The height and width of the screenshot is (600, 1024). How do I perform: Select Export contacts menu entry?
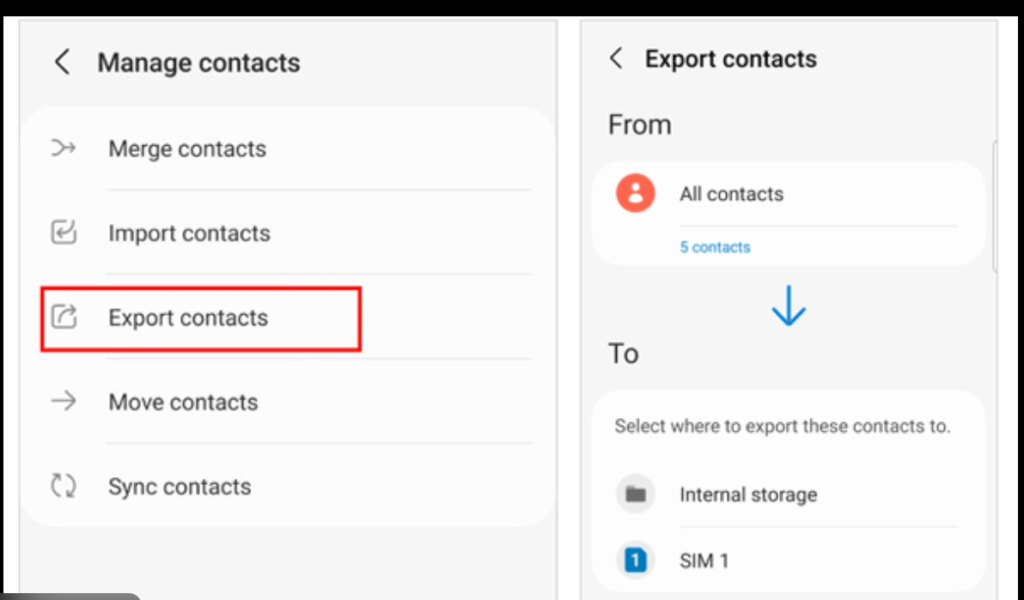[188, 318]
